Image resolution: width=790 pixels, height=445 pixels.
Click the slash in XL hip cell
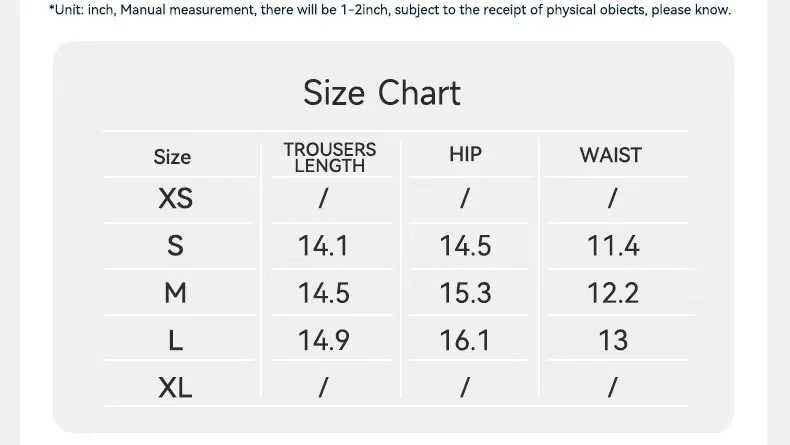click(465, 388)
